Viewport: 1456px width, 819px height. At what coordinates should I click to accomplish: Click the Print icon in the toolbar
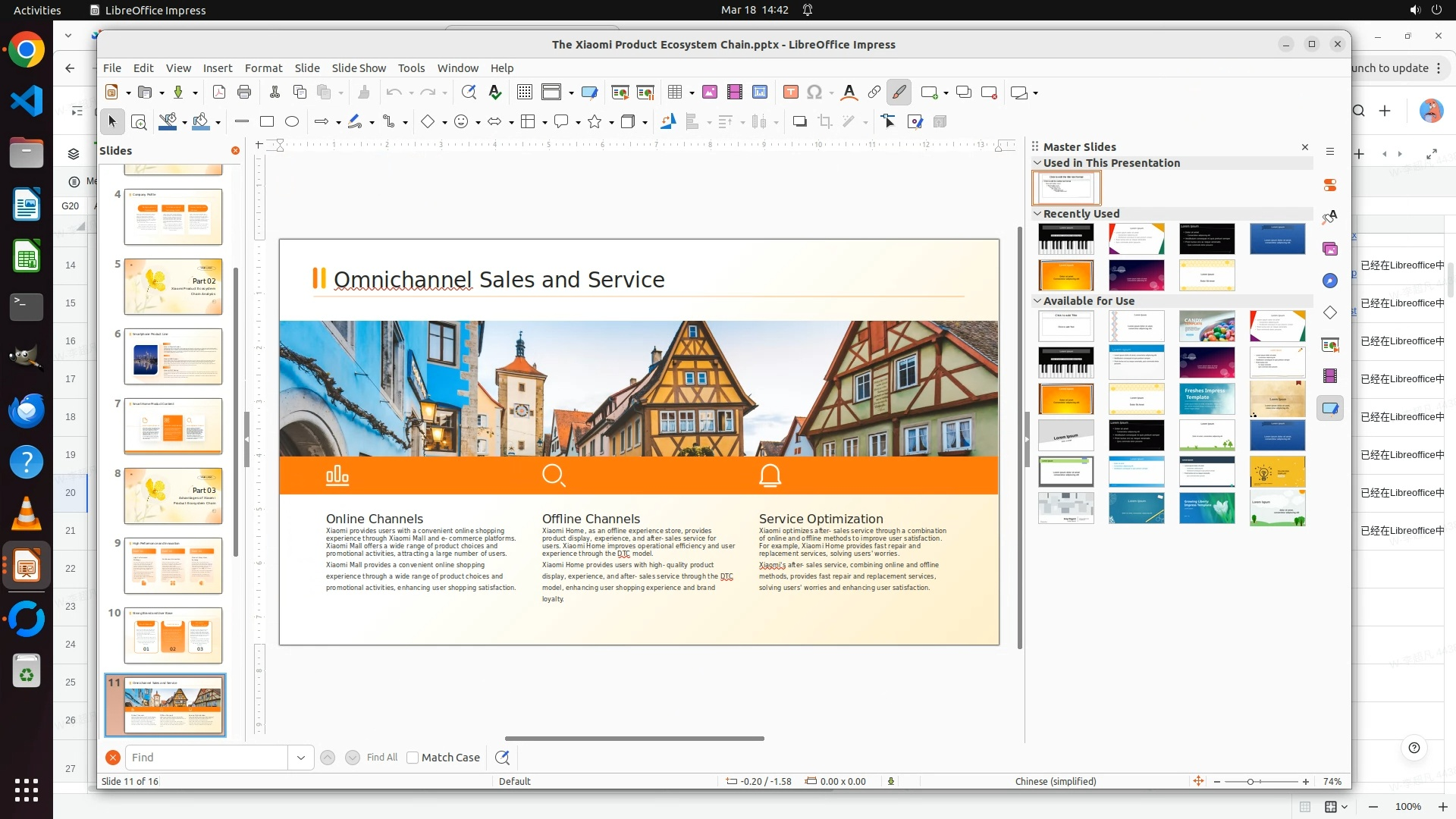[x=244, y=93]
